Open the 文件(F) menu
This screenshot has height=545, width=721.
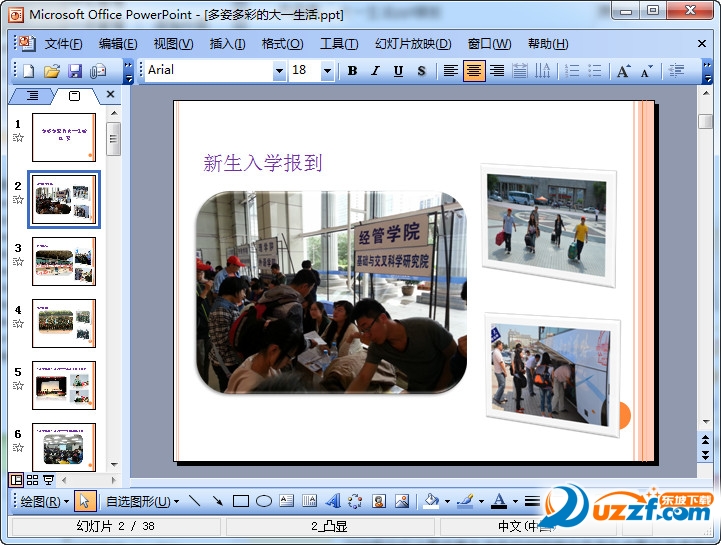coord(63,44)
